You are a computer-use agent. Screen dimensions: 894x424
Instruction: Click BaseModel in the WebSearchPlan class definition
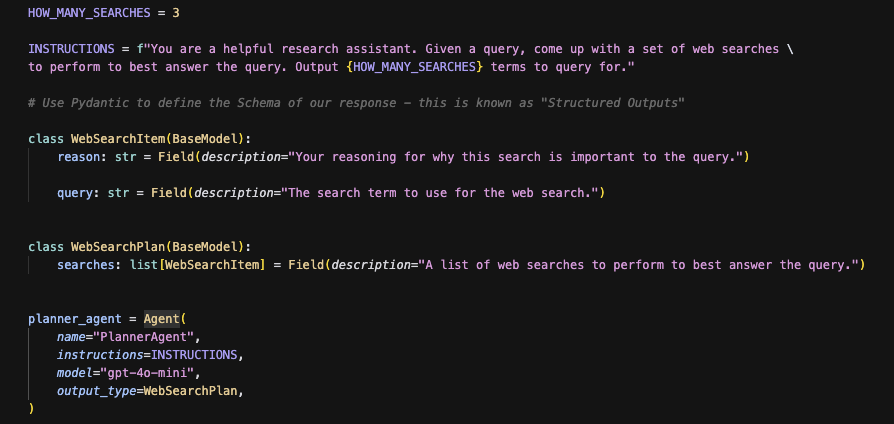[x=205, y=247]
